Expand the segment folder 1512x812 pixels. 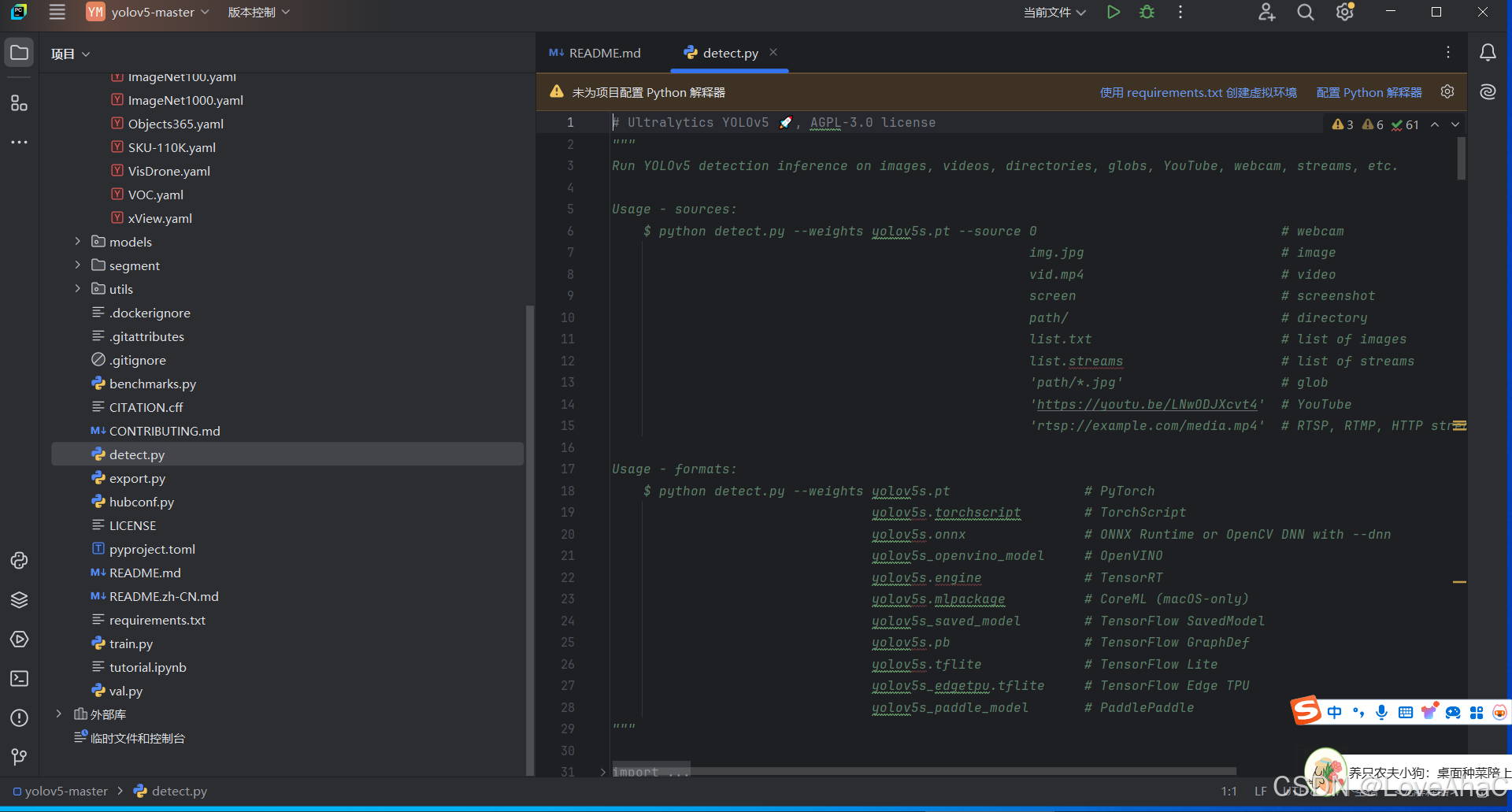tap(77, 265)
